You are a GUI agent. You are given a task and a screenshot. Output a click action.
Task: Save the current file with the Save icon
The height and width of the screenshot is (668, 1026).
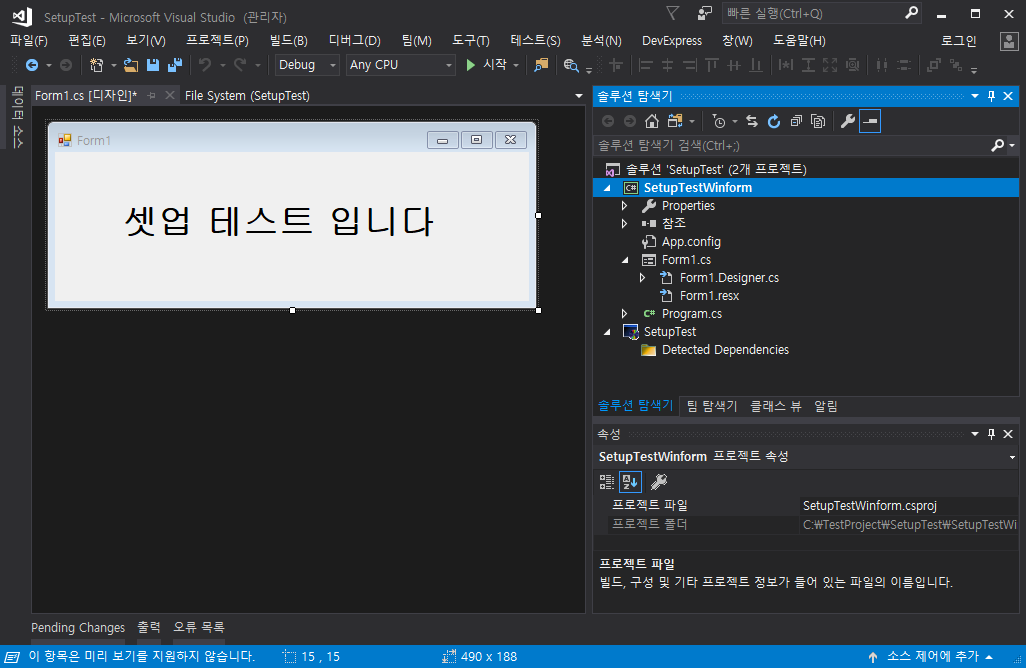[x=152, y=65]
